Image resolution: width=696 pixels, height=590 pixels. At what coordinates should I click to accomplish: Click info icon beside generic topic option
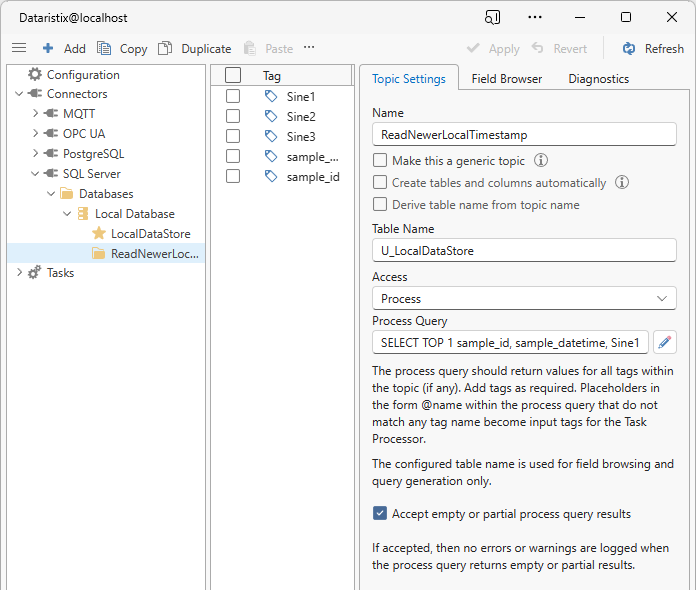541,160
